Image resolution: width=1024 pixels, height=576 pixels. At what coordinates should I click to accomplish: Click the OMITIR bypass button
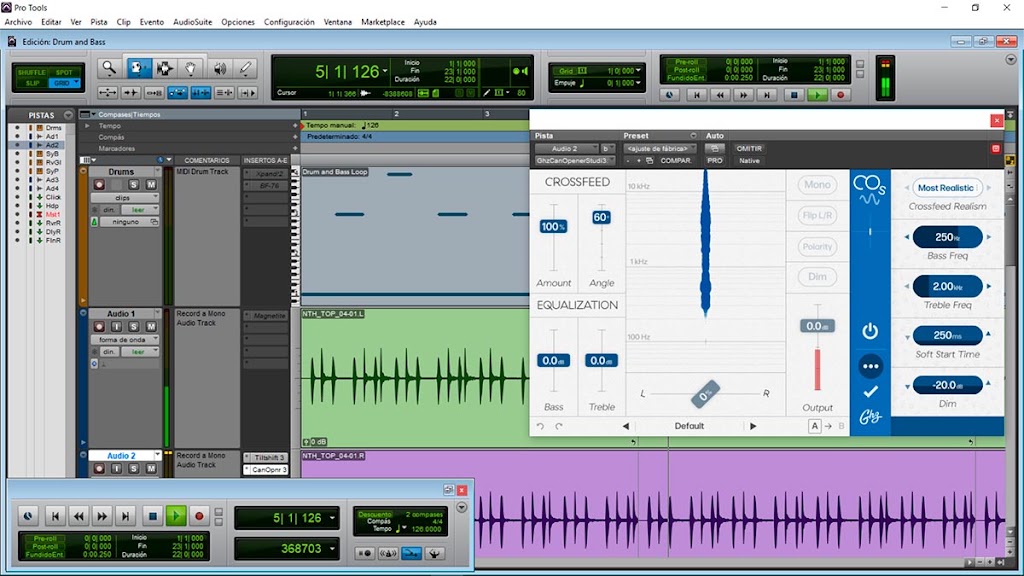[x=749, y=149]
